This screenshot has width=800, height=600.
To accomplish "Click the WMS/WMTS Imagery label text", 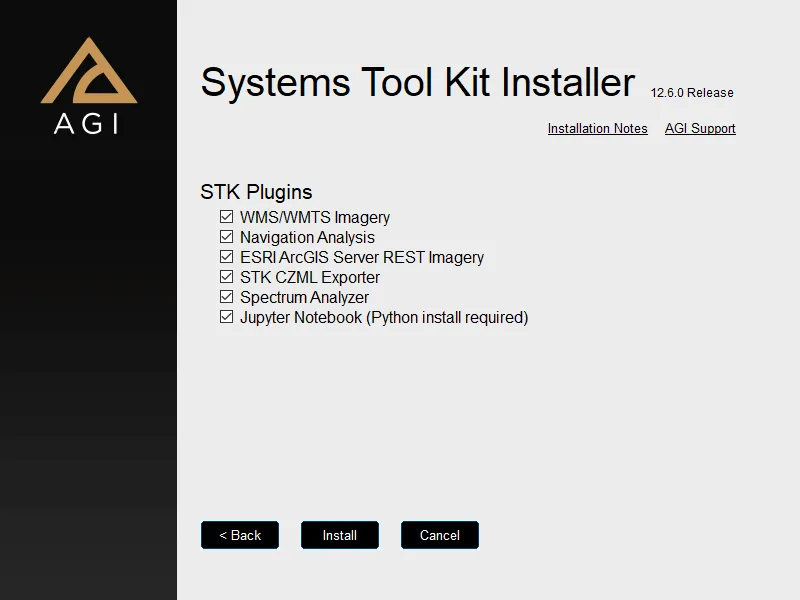I will (x=315, y=217).
